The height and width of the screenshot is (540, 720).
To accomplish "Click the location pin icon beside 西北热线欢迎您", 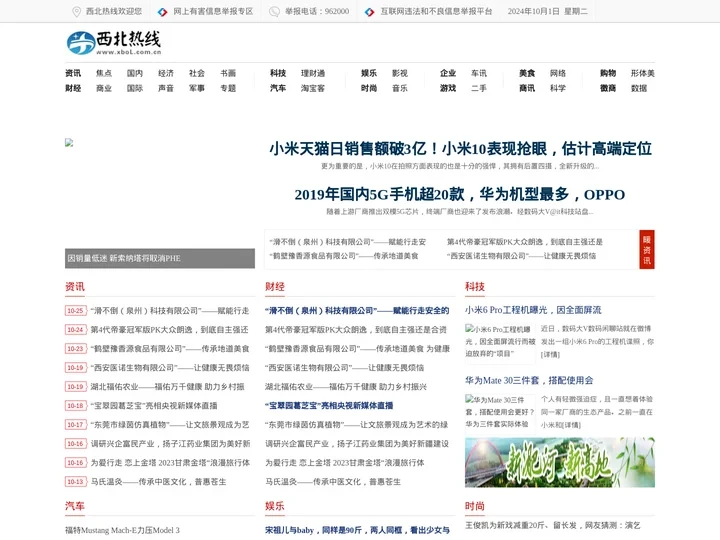I will [x=77, y=11].
